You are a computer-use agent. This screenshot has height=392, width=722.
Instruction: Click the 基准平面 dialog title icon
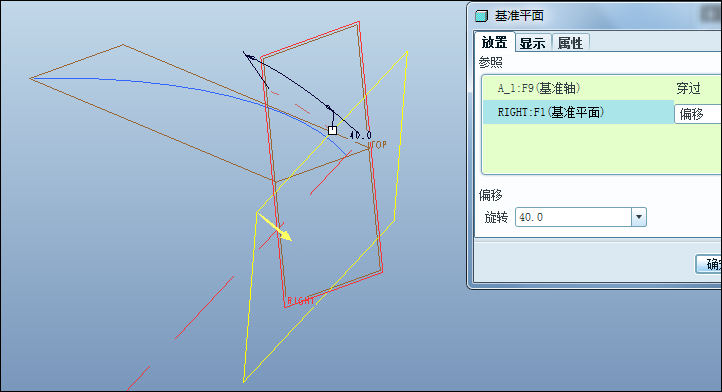(481, 16)
